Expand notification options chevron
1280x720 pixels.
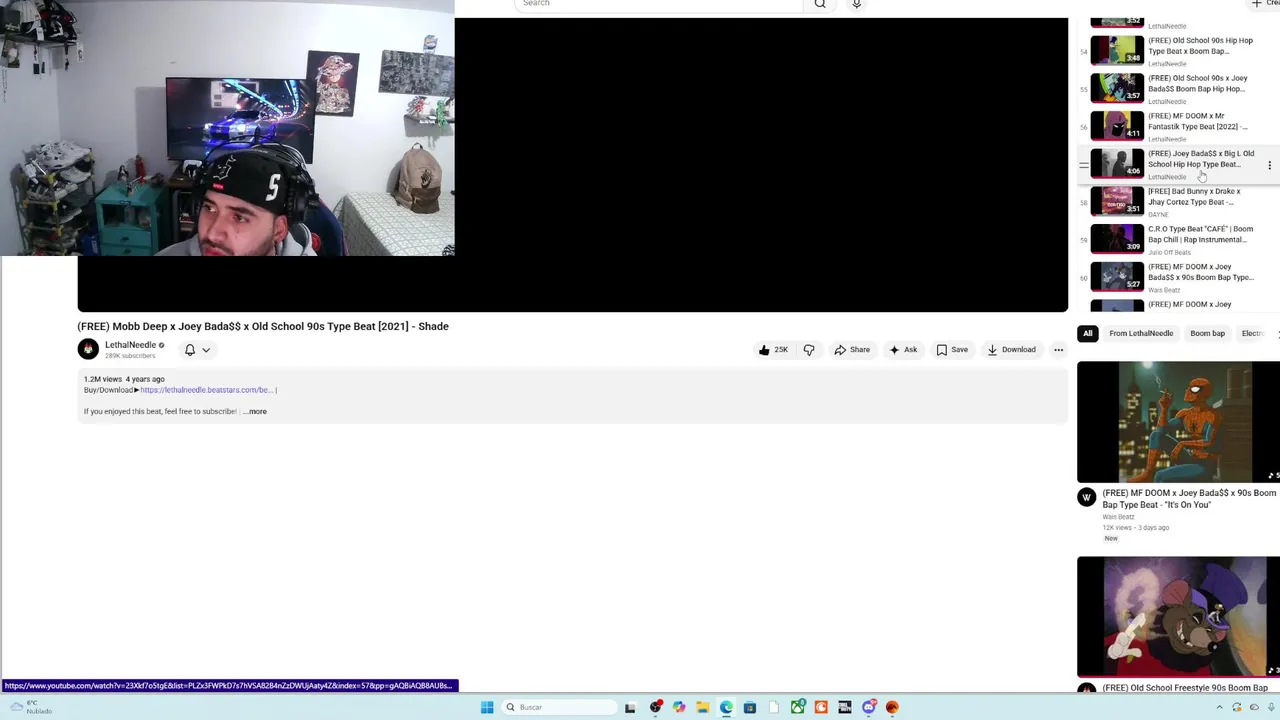click(x=206, y=350)
